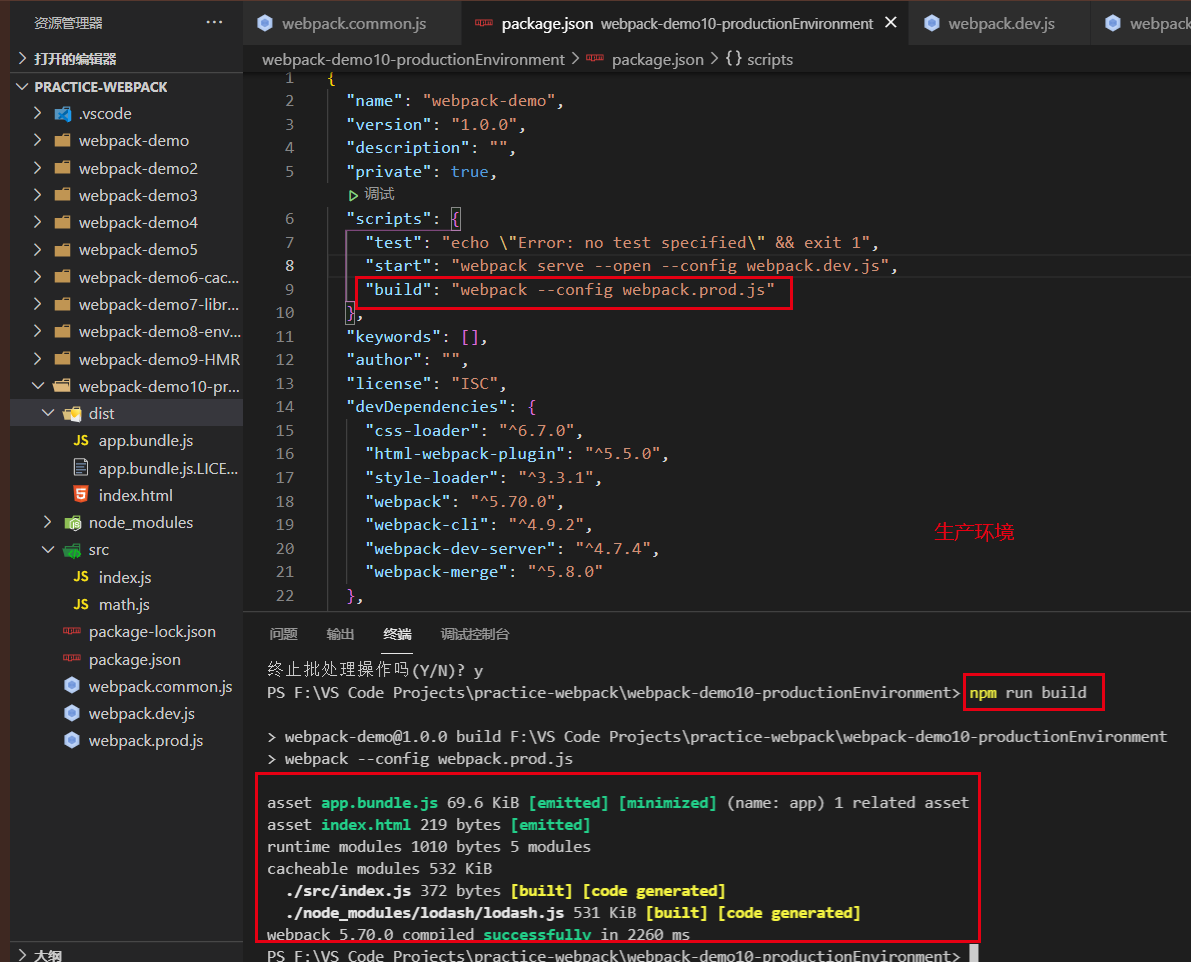Click the webpack icon beside webpack.prod.js
This screenshot has height=962, width=1191.
(71, 741)
